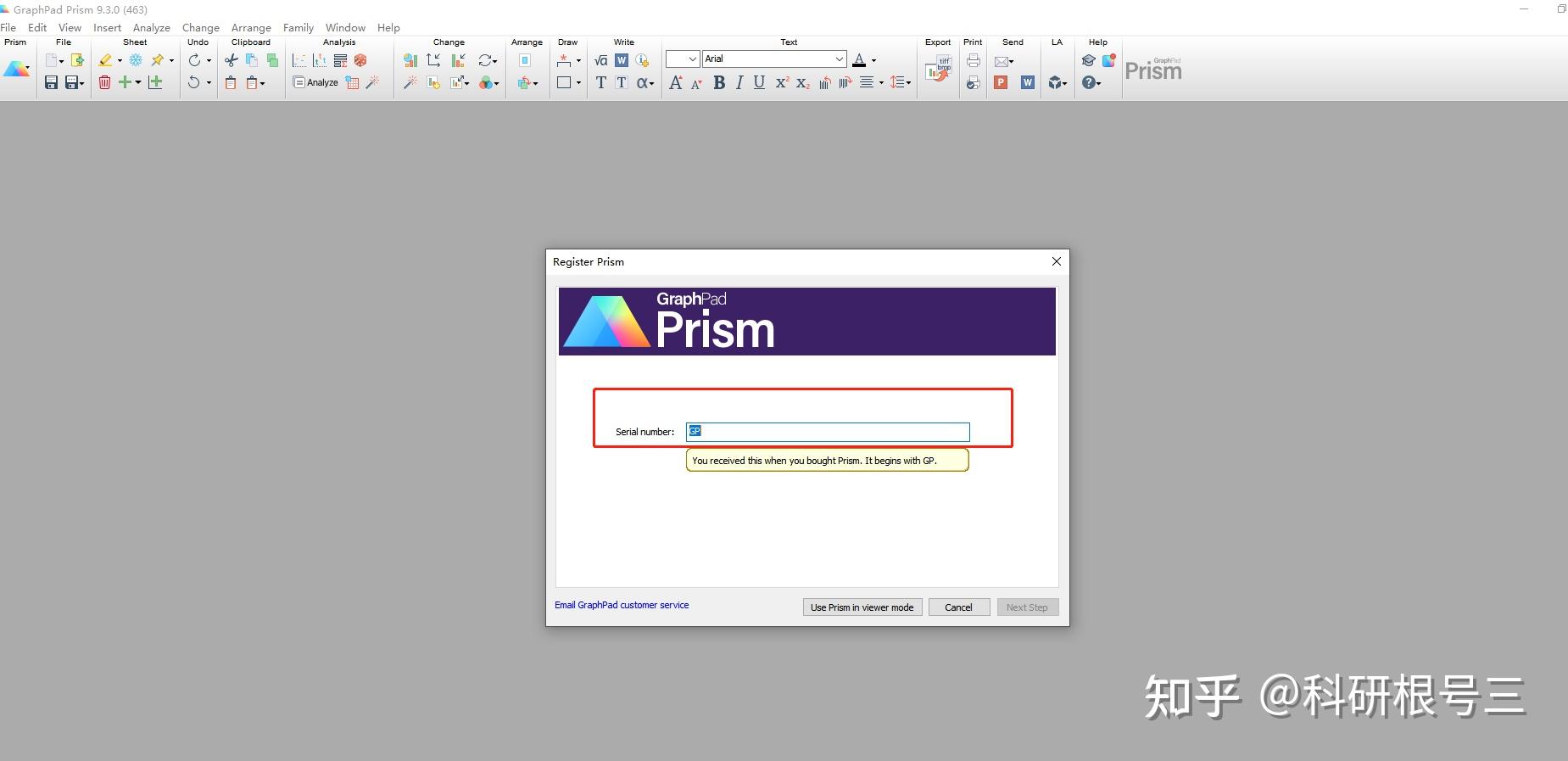The height and width of the screenshot is (761, 1568).
Task: Open the Arrange menu
Action: pyautogui.click(x=251, y=27)
